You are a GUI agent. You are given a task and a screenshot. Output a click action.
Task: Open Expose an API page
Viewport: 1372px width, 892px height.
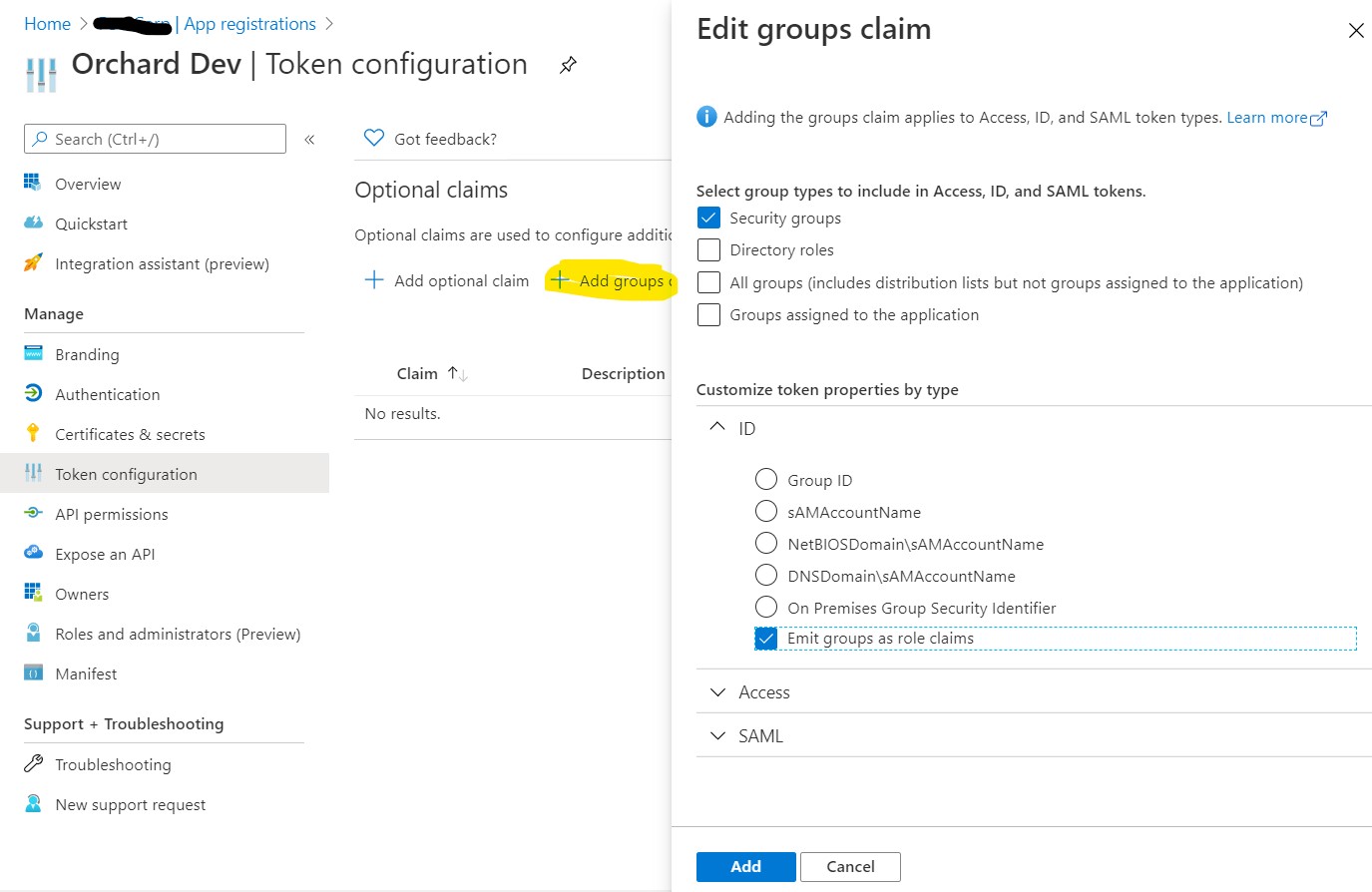105,554
